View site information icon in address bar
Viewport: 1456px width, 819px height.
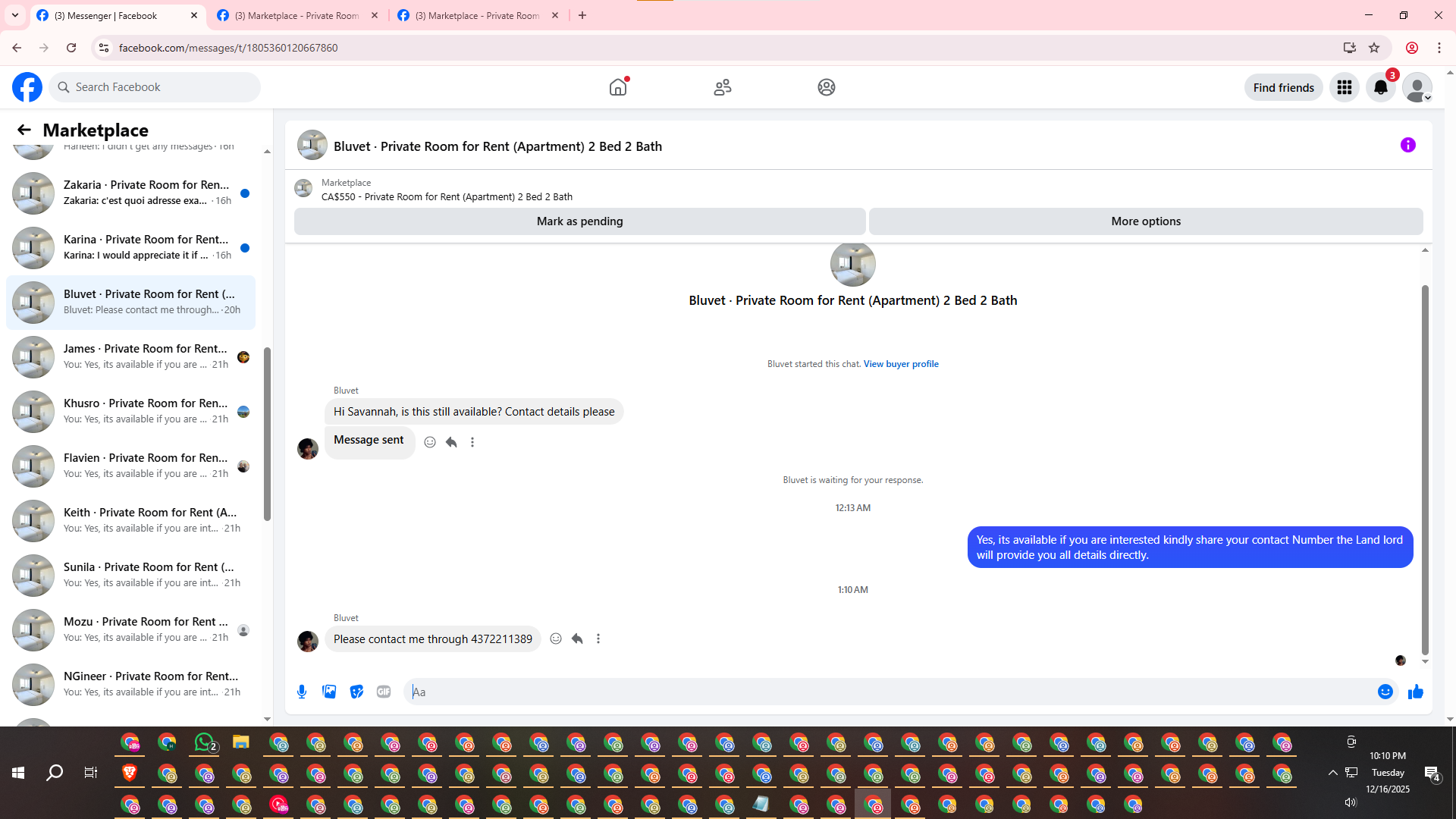(104, 48)
